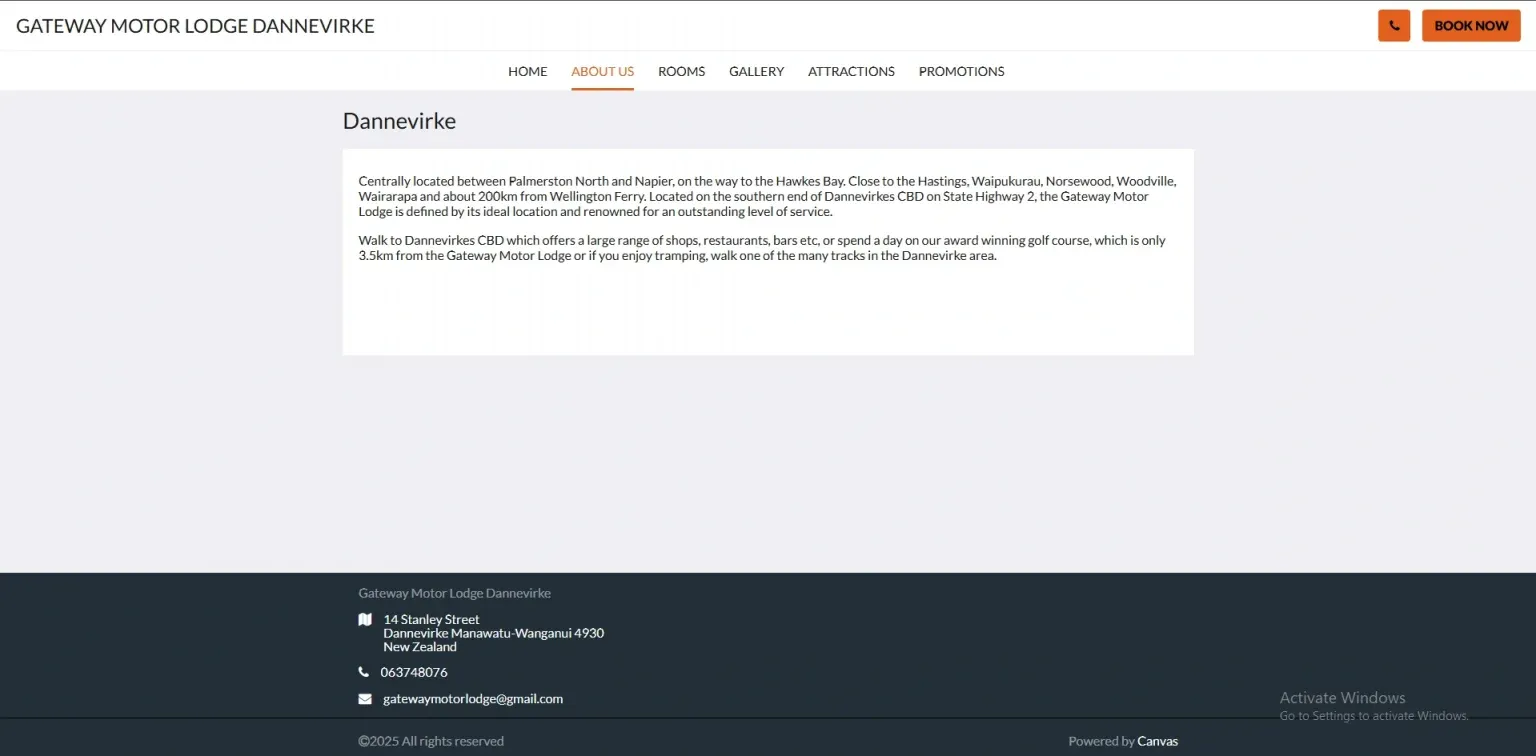Click the footer phone icon next to 063748076
Image resolution: width=1536 pixels, height=756 pixels.
[364, 672]
